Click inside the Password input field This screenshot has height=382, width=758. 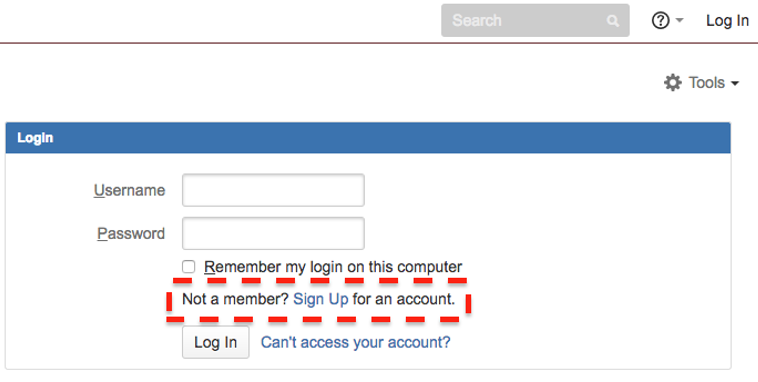(273, 233)
